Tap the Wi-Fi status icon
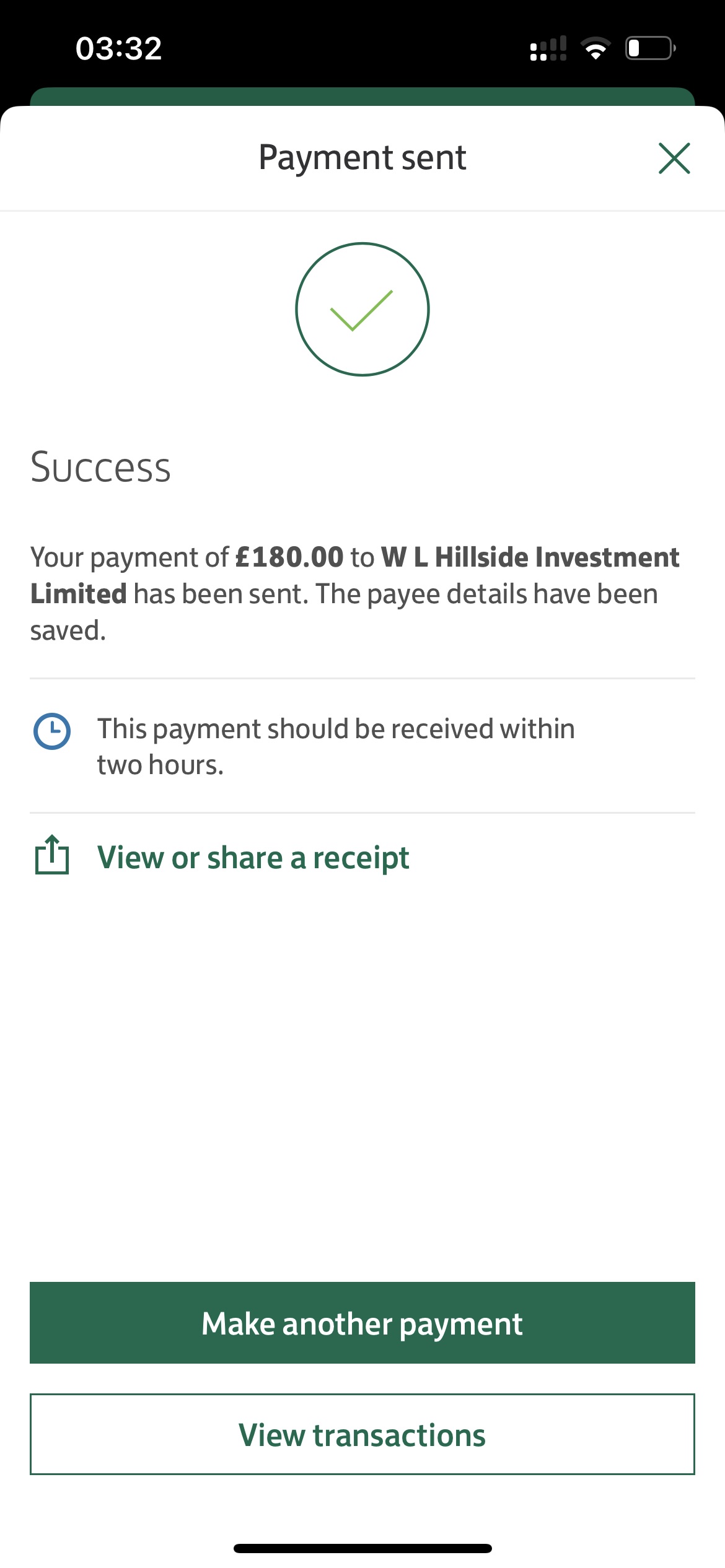The image size is (725, 1568). pyautogui.click(x=595, y=48)
